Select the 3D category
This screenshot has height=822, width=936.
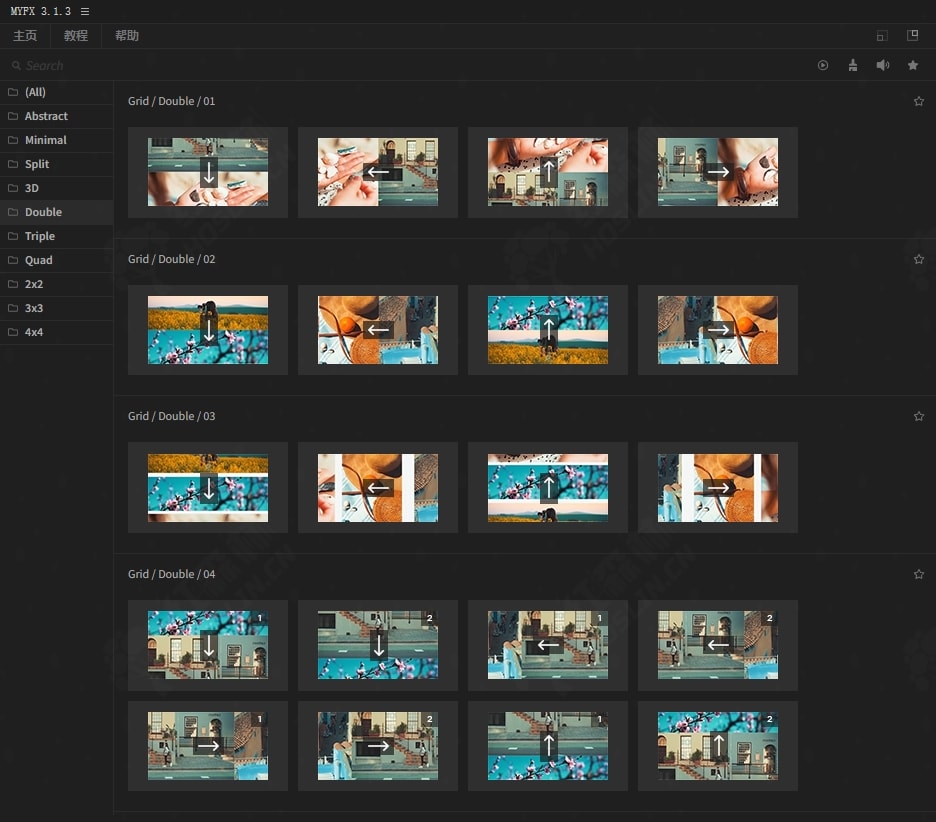pos(57,188)
